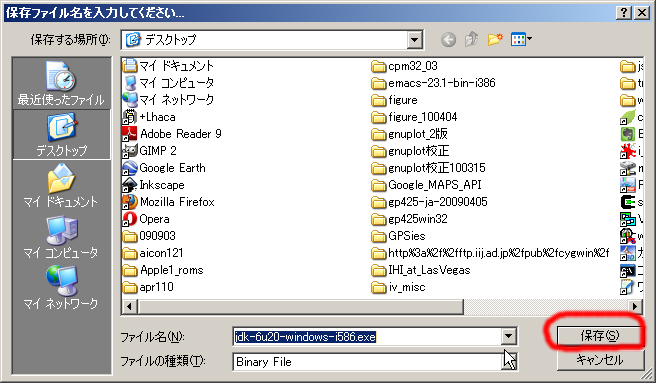Select Recent Files (最近使ったファイル) in sidebar

(62, 84)
